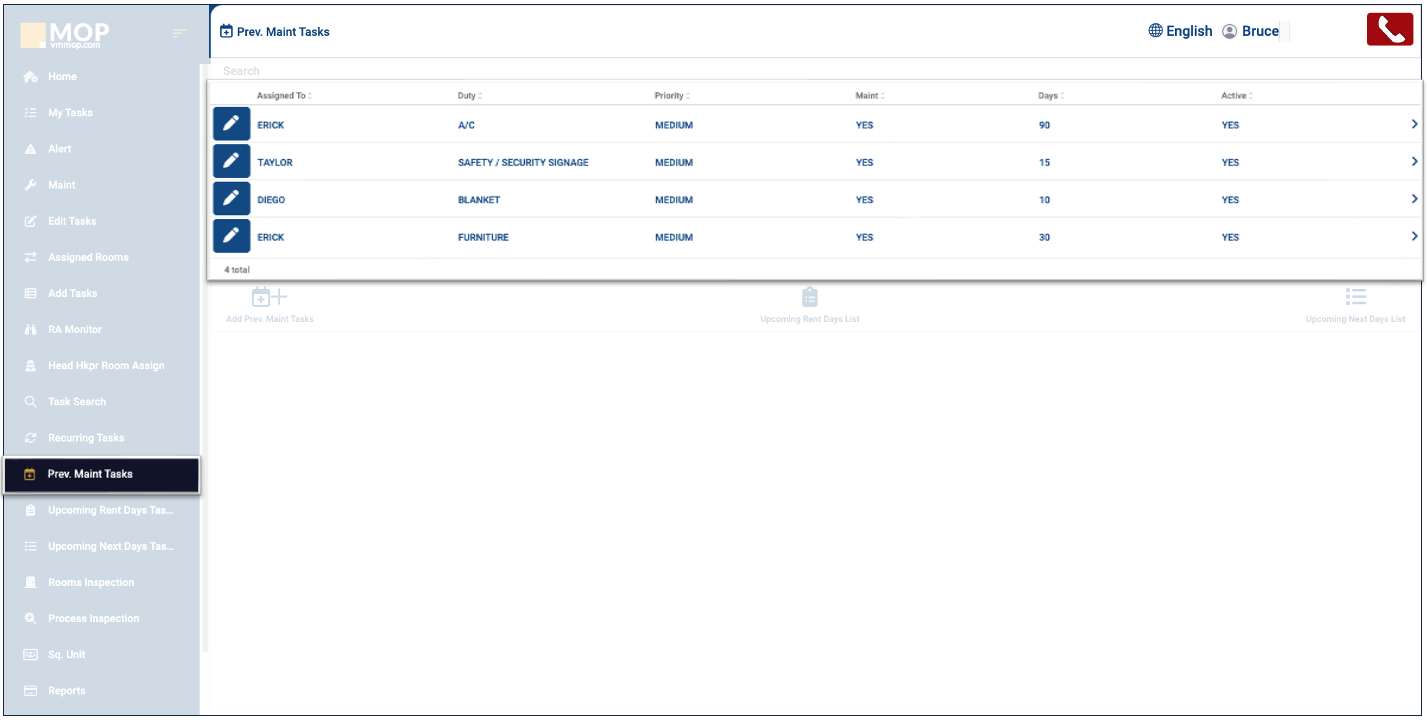This screenshot has height=722, width=1427.
Task: Open the English language selector
Action: pyautogui.click(x=1180, y=31)
